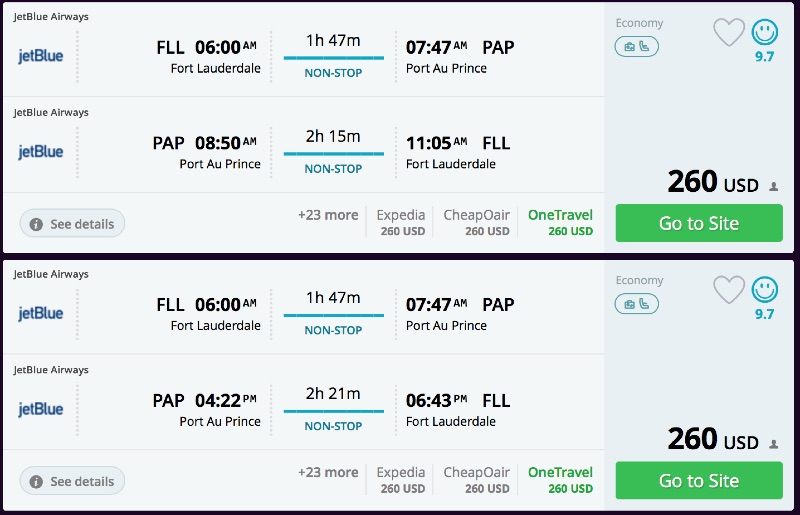Save second flight result with heart icon
Image resolution: width=800 pixels, height=515 pixels.
pos(729,290)
